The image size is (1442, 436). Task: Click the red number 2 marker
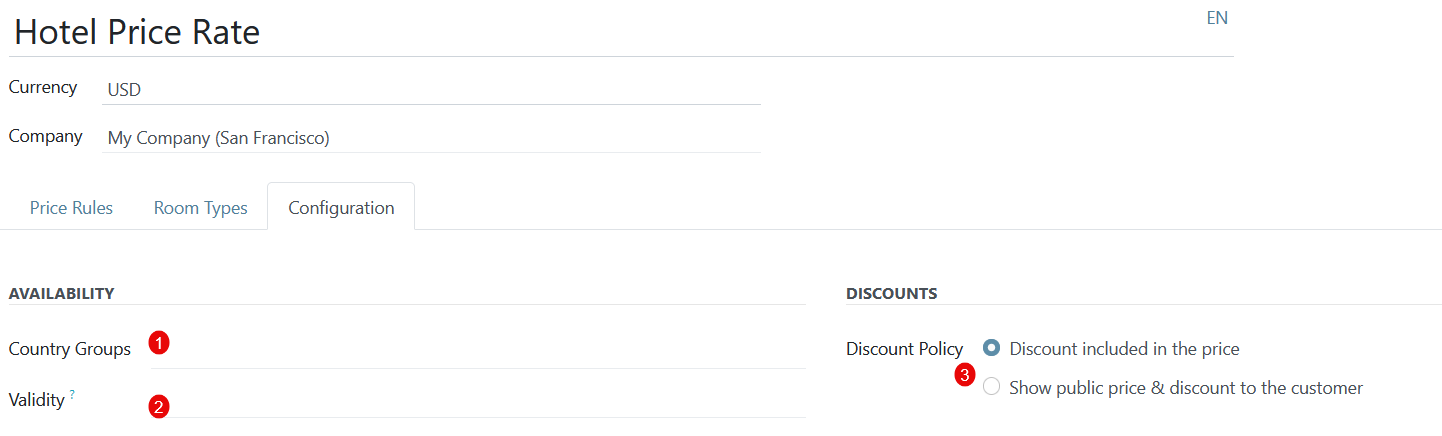tap(159, 406)
